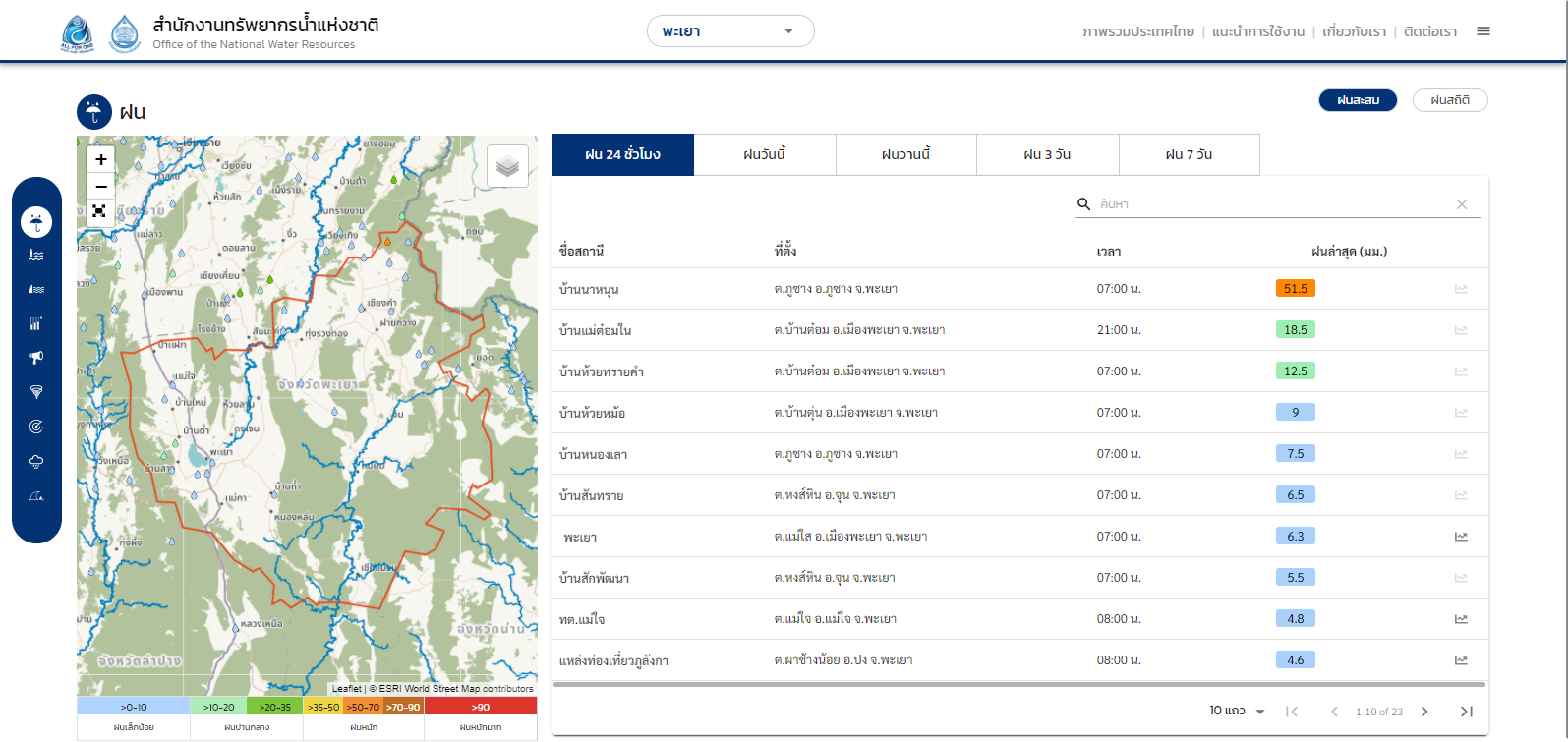Click station name บ้านหนองเลา
Screen dimensions: 1568x742
coord(593,454)
